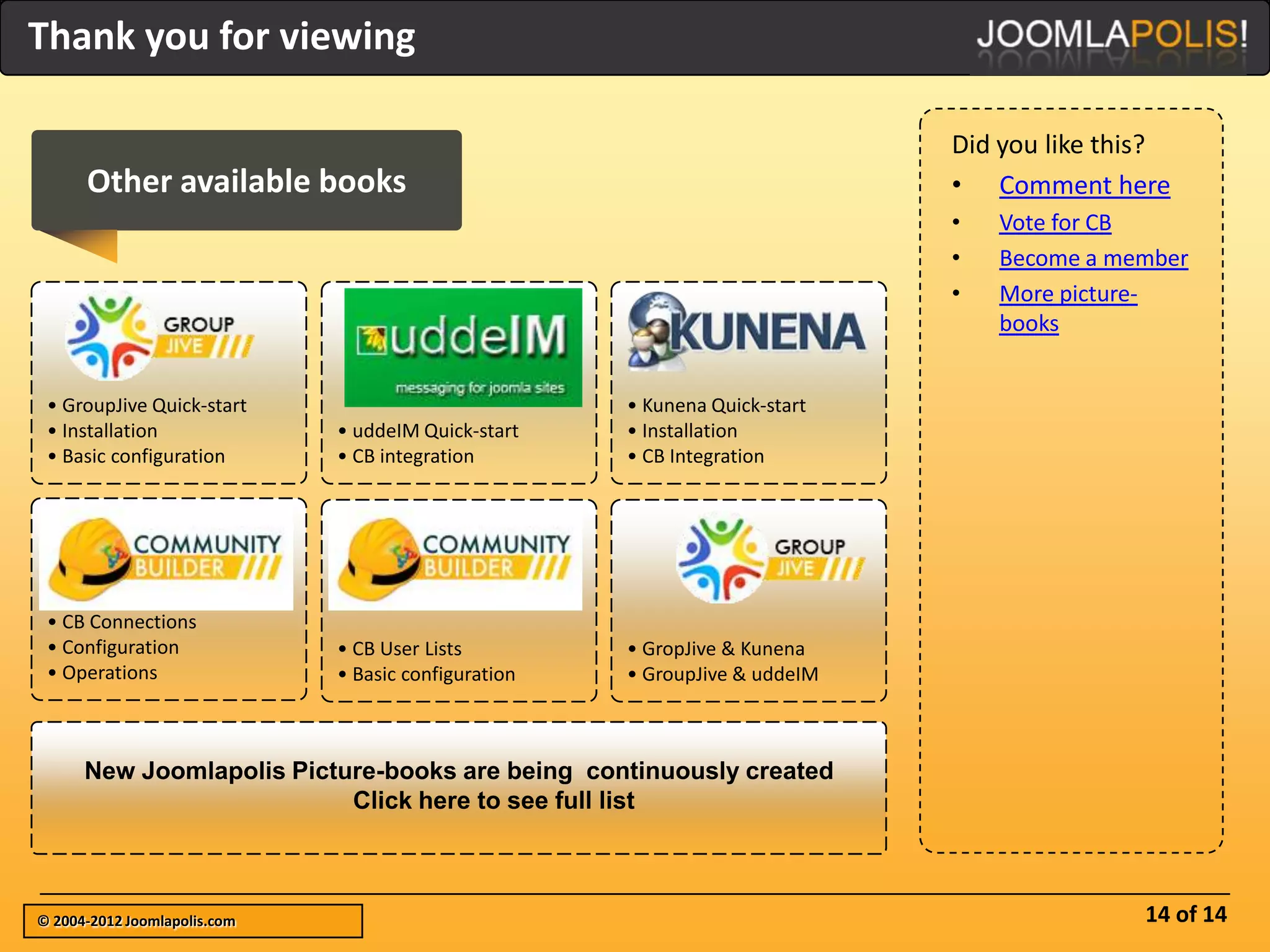The width and height of the screenshot is (1270, 952).
Task: Click the Kunena logo
Action: point(747,332)
